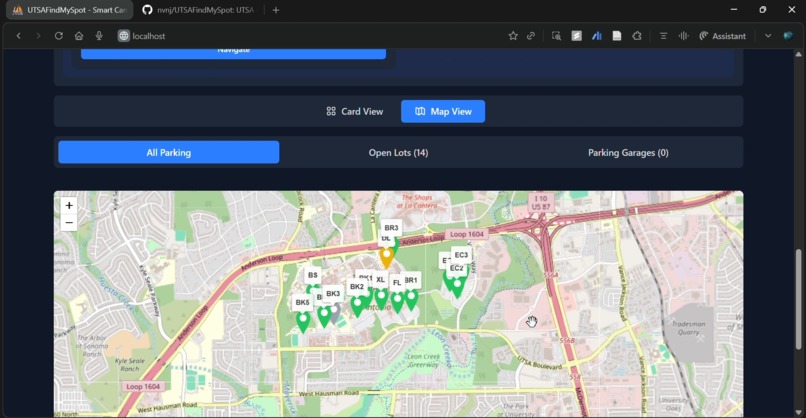
Task: Switch to UTSAFindMySpot browser tab
Action: point(70,10)
